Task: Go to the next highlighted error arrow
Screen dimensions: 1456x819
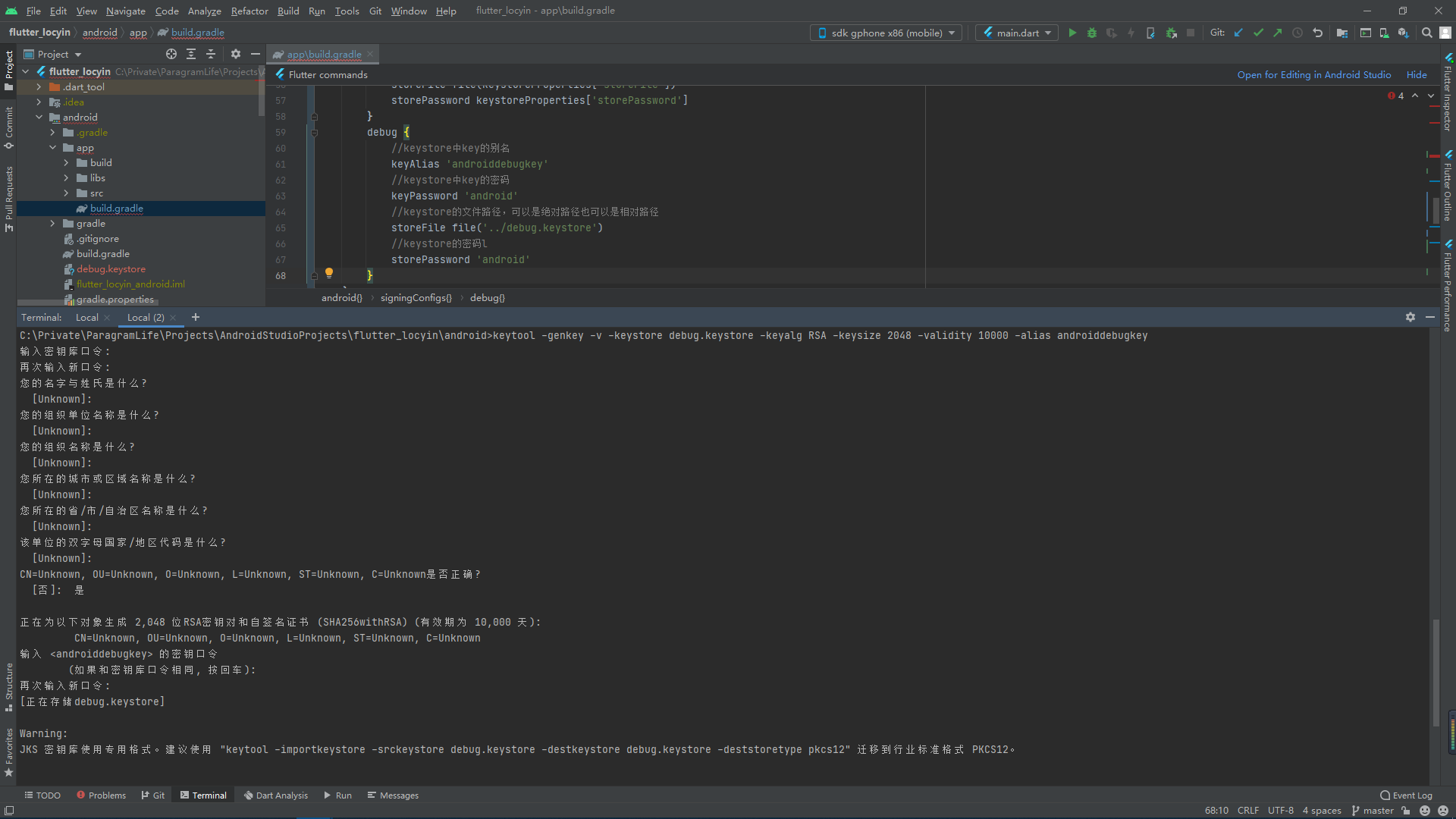Action: click(1431, 96)
